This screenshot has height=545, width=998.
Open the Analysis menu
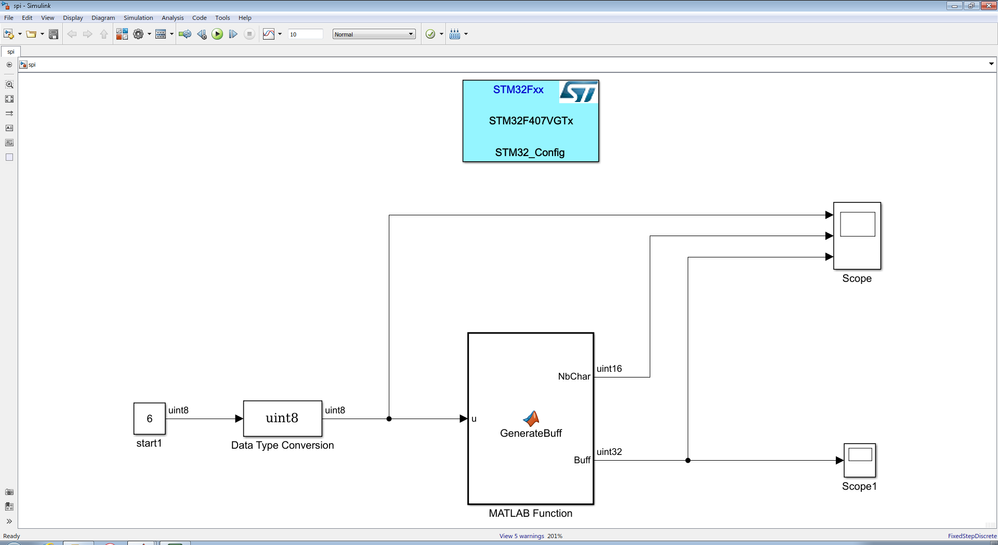tap(172, 18)
